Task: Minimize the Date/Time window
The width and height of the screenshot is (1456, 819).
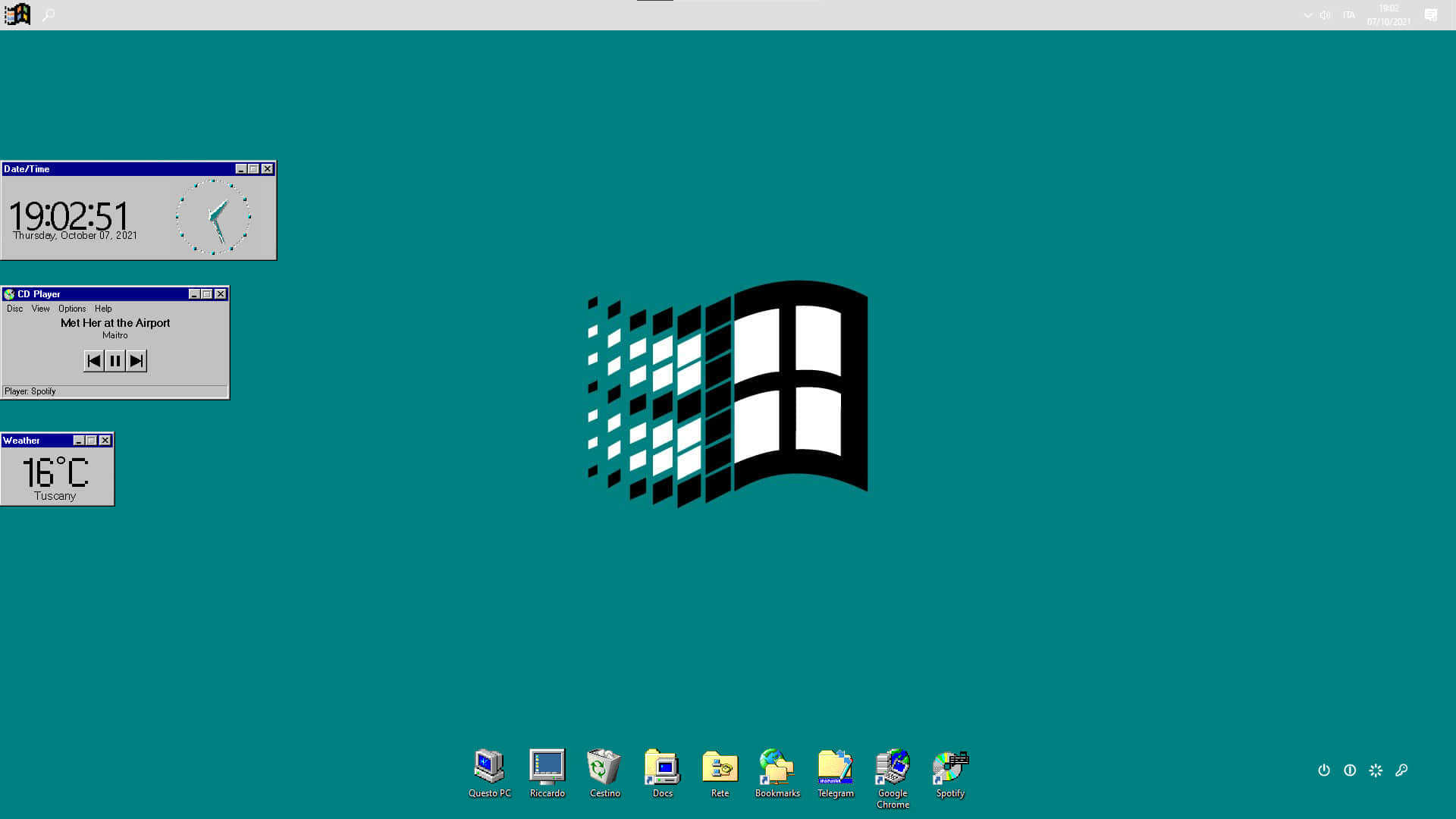Action: pyautogui.click(x=241, y=169)
